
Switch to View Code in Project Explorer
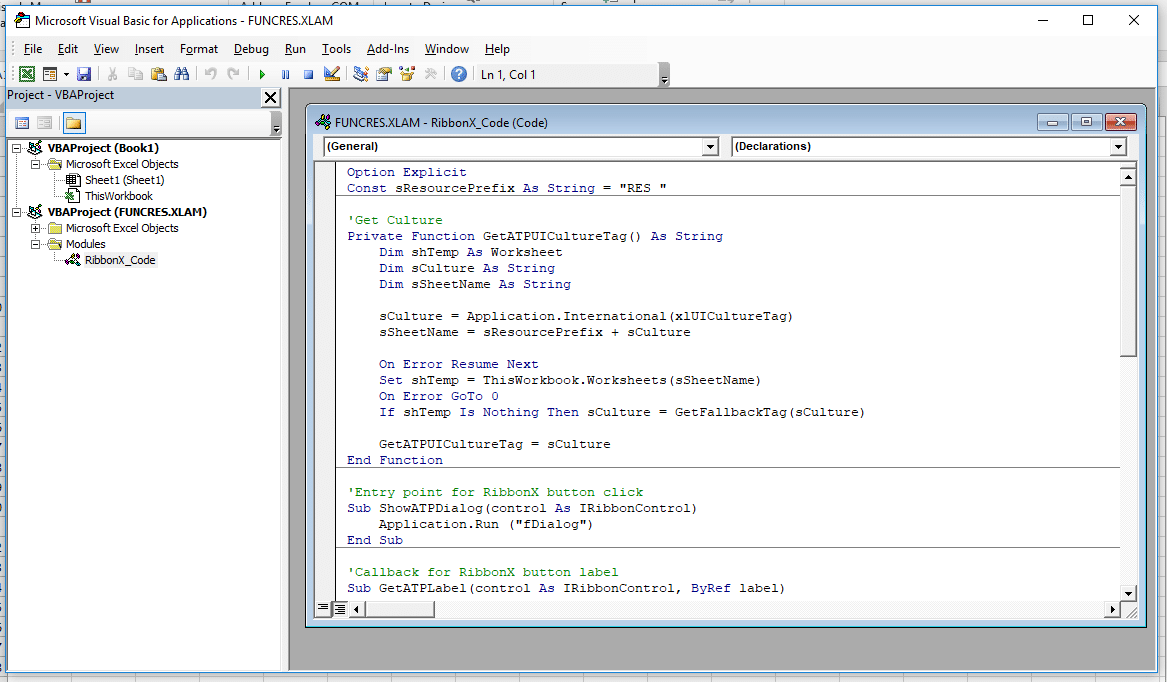pyautogui.click(x=22, y=122)
